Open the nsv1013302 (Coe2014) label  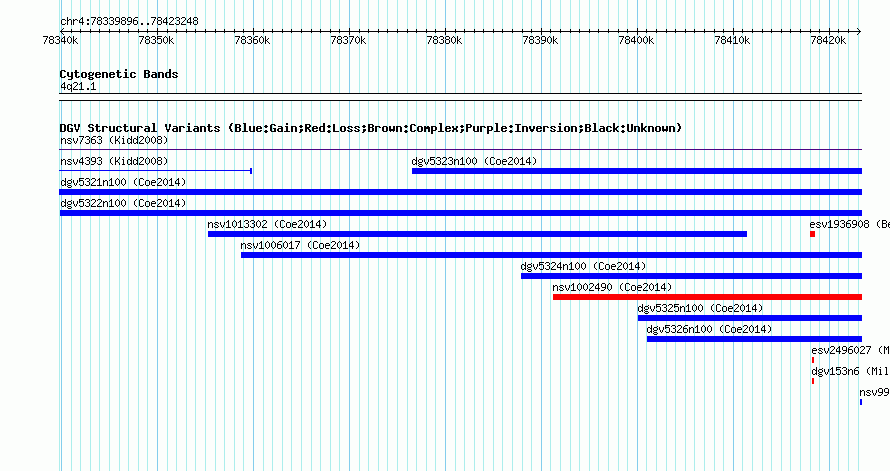pos(267,224)
